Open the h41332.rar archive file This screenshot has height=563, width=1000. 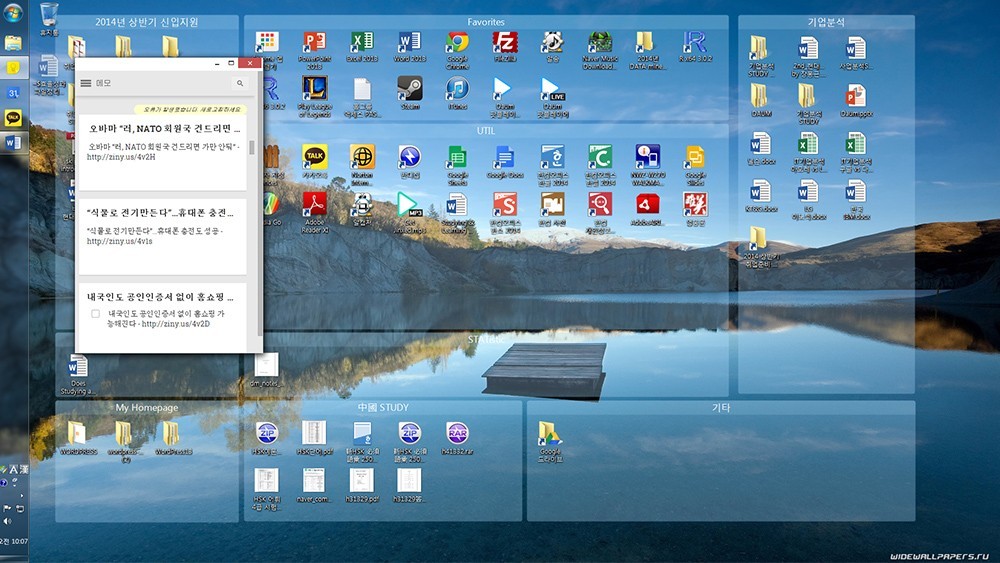click(x=457, y=433)
